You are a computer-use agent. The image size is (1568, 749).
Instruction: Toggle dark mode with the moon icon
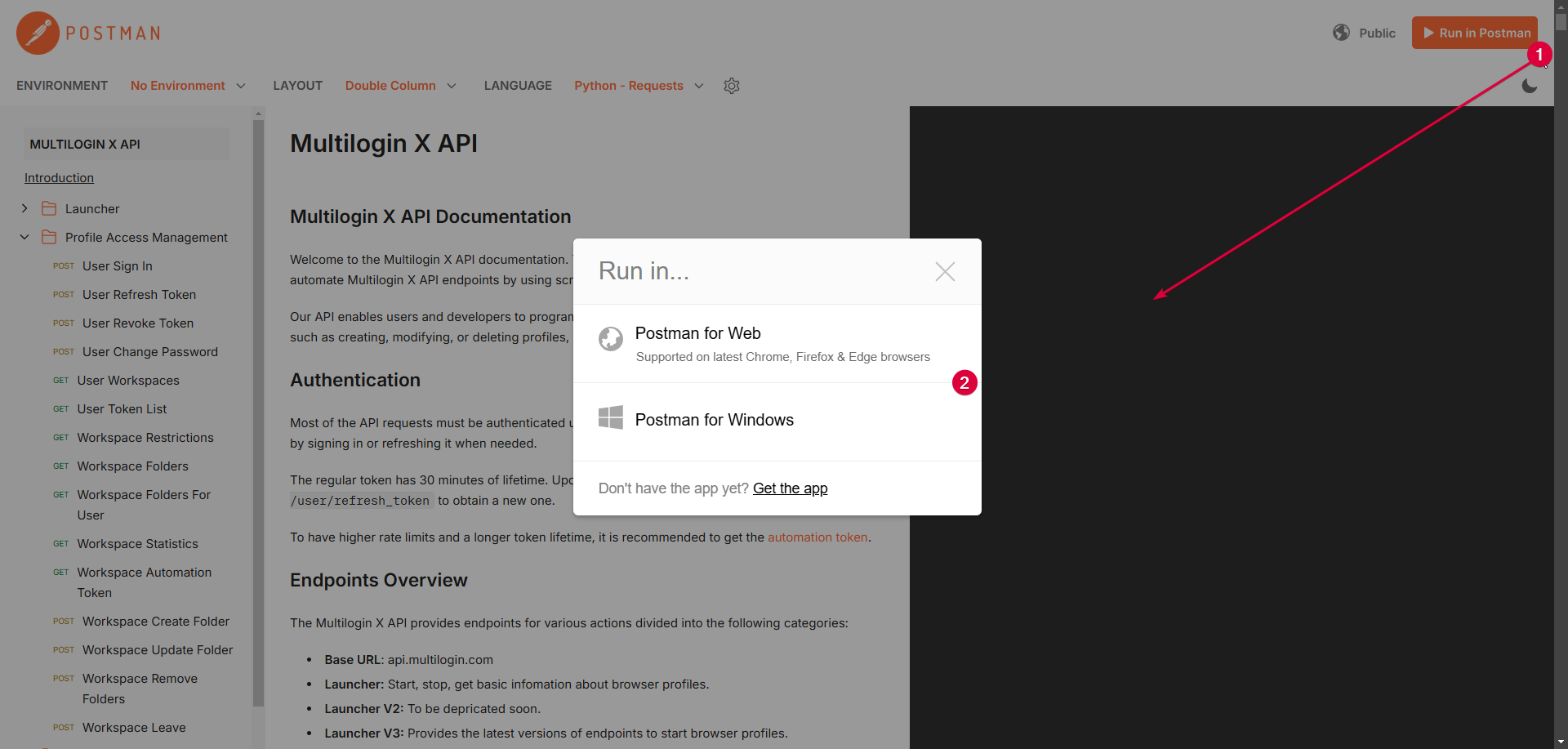click(x=1529, y=86)
